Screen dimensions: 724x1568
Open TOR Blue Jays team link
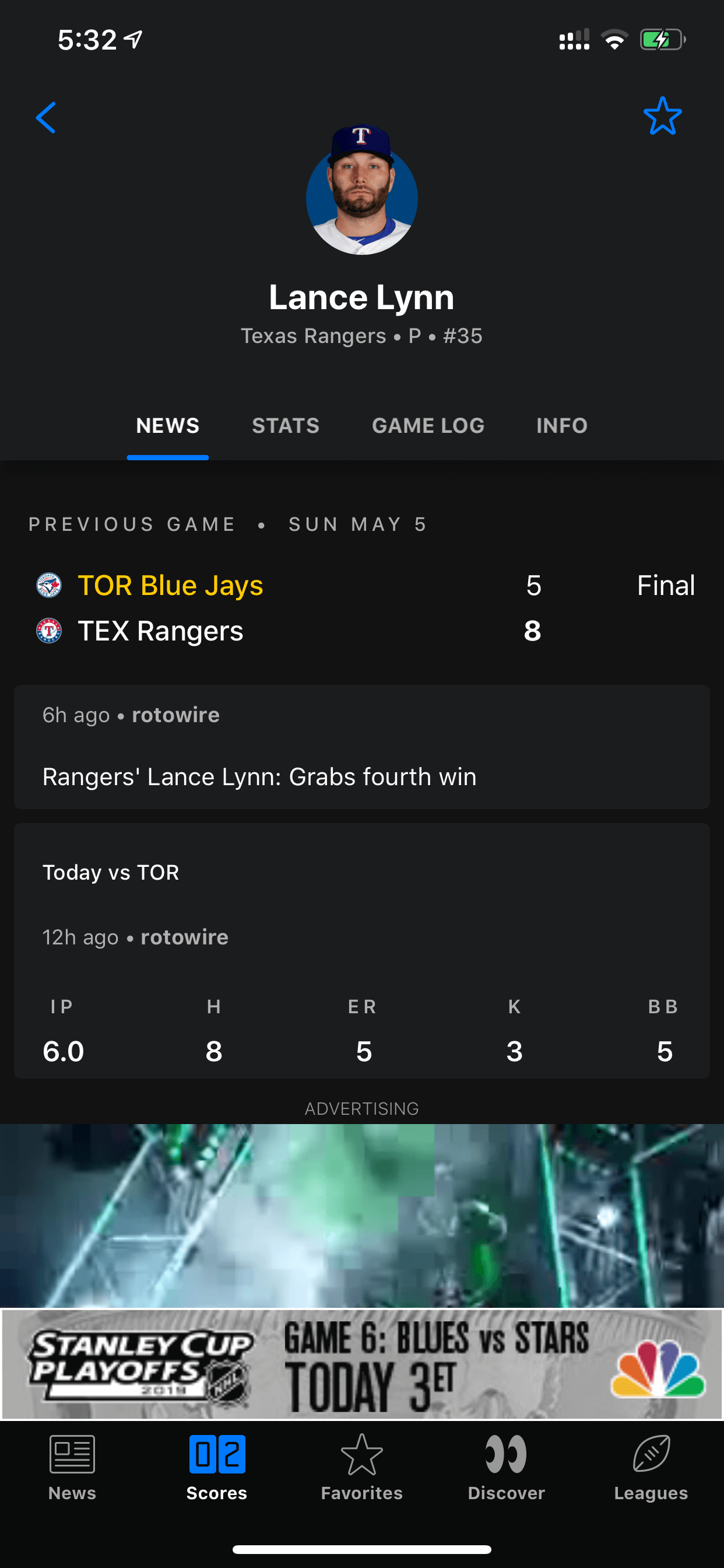tap(170, 585)
